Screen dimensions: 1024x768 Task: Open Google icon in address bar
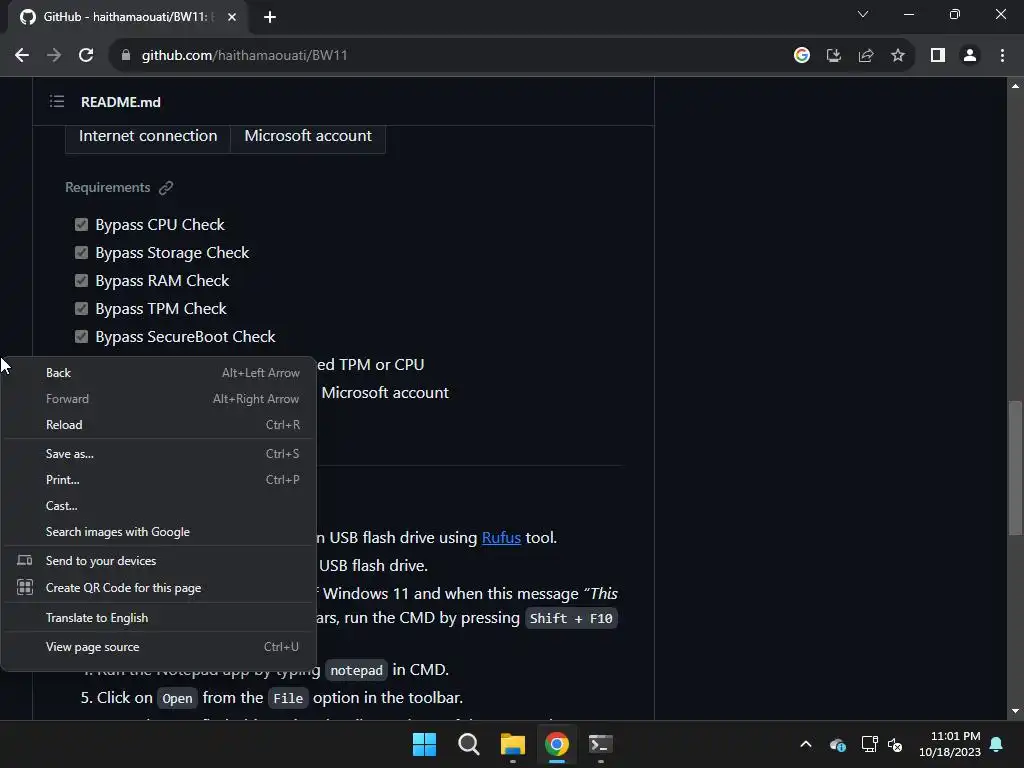801,56
